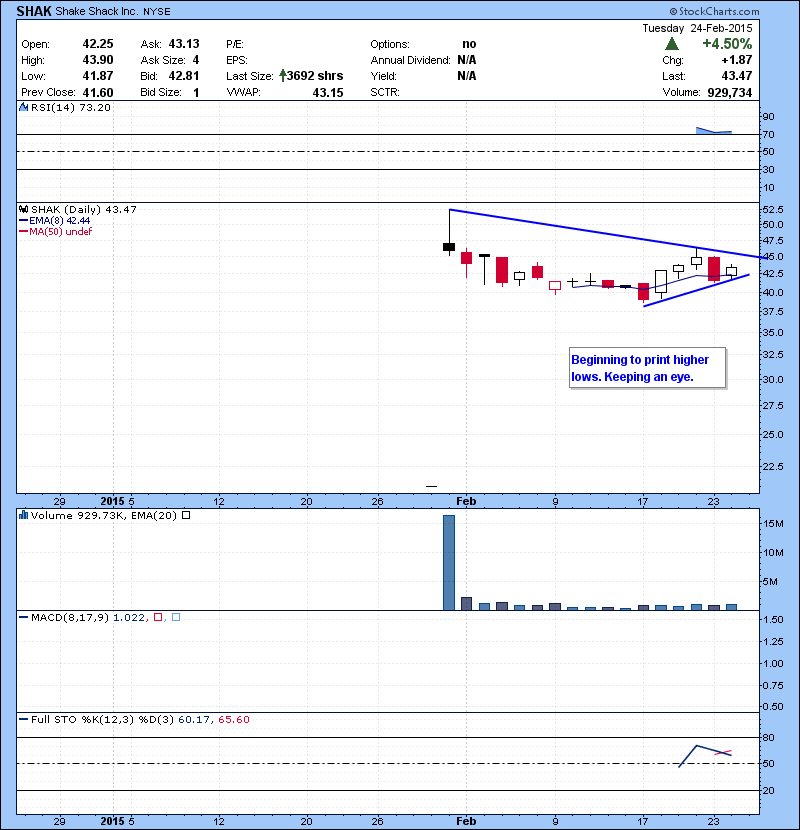Image resolution: width=800 pixels, height=830 pixels.
Task: Click the Shake Shack Inc. company name
Action: click(x=96, y=11)
